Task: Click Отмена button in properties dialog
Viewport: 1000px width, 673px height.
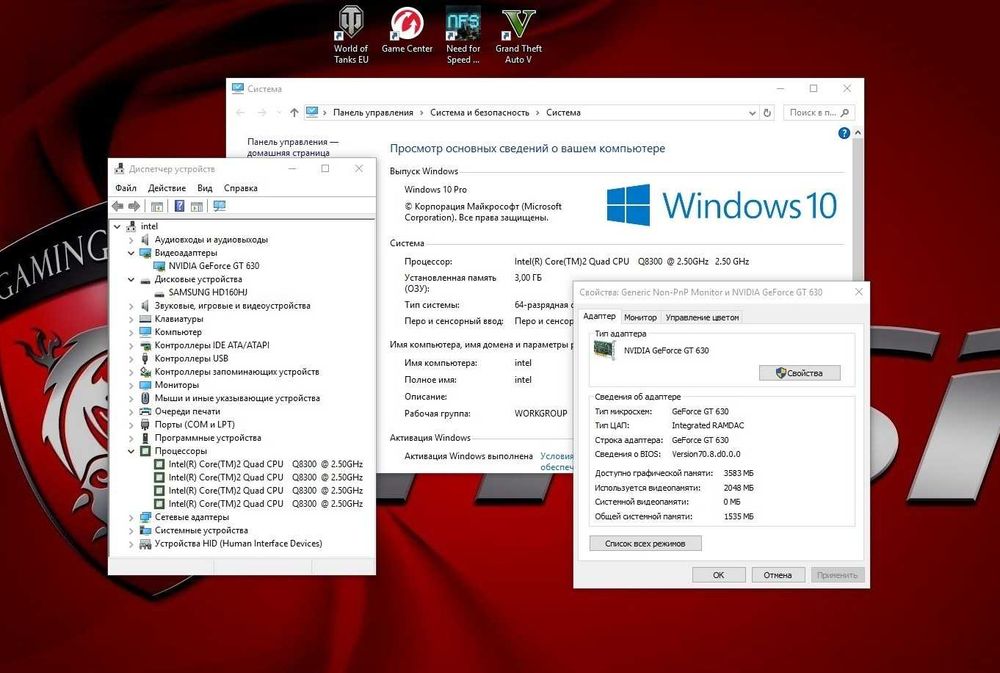Action: point(777,575)
